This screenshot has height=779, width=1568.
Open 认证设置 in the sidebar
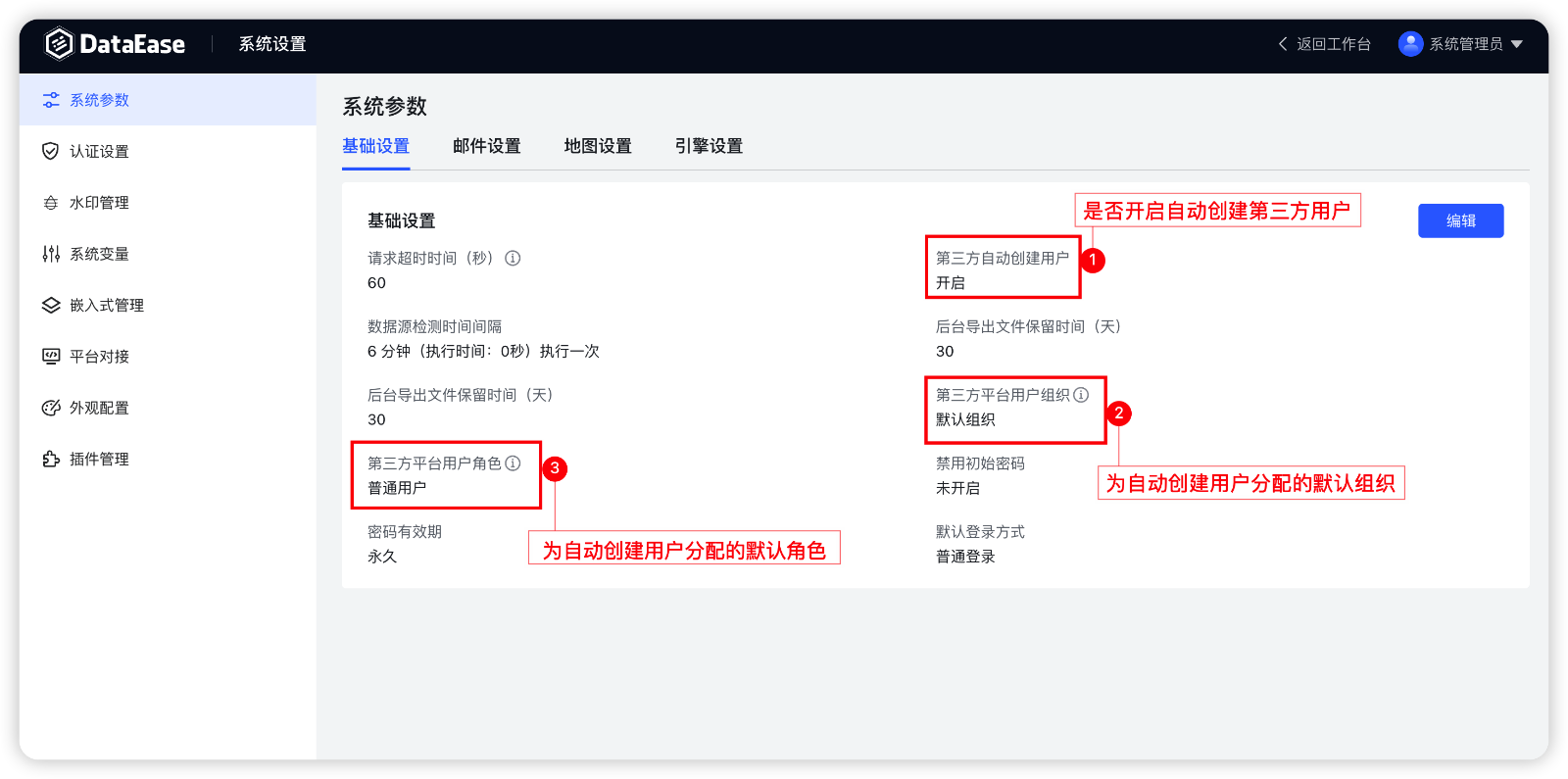168,151
